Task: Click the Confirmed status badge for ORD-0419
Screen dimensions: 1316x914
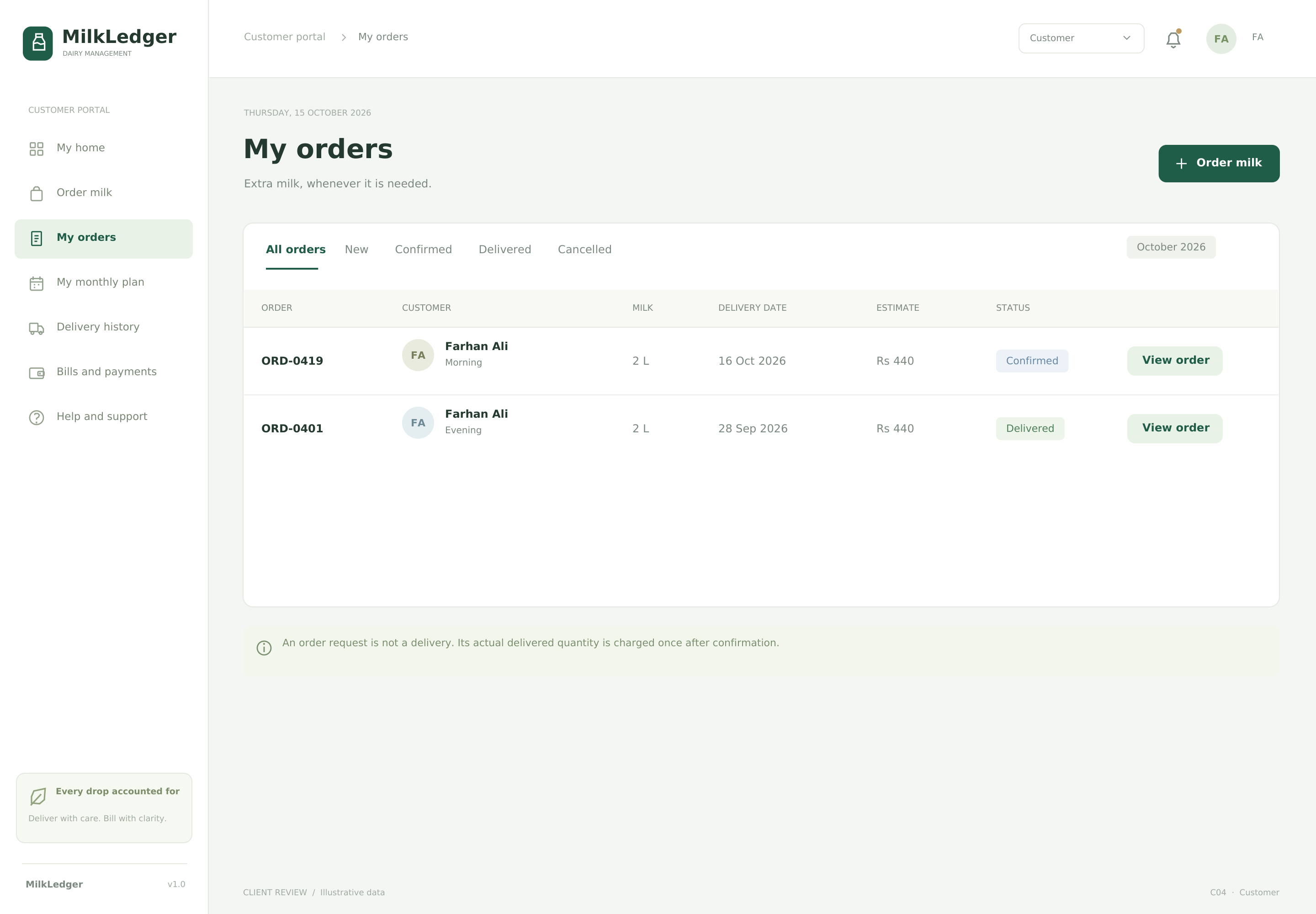Action: (1032, 361)
